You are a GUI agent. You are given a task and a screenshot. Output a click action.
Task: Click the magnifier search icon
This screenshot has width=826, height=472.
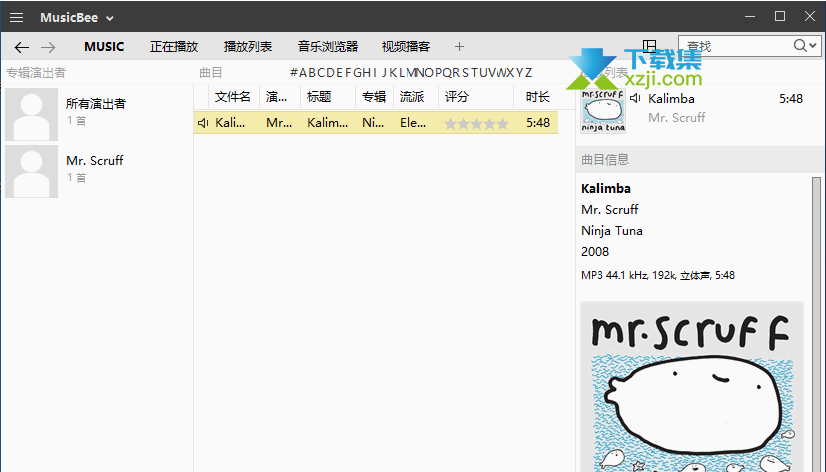coord(800,46)
